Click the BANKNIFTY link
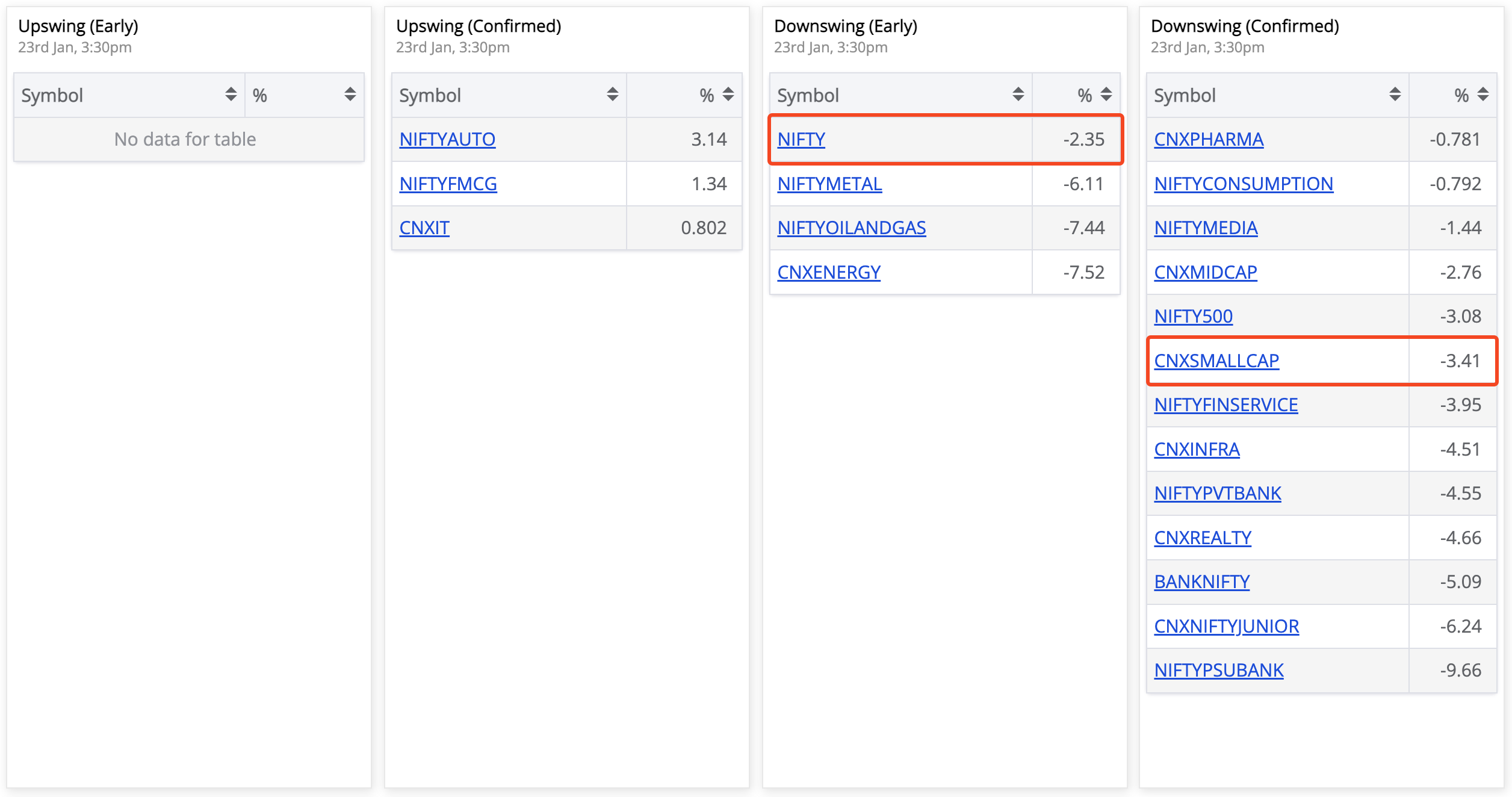 coord(1201,581)
